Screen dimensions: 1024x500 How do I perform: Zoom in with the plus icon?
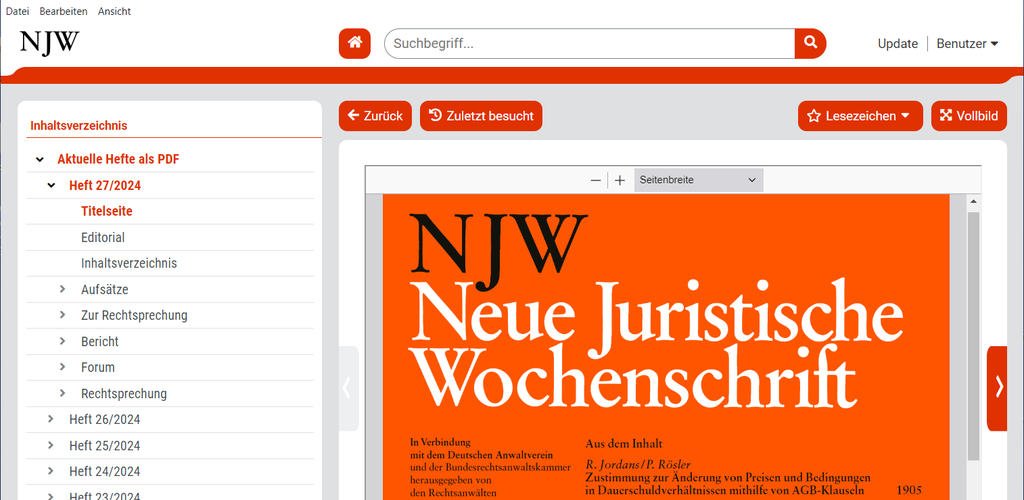point(620,180)
